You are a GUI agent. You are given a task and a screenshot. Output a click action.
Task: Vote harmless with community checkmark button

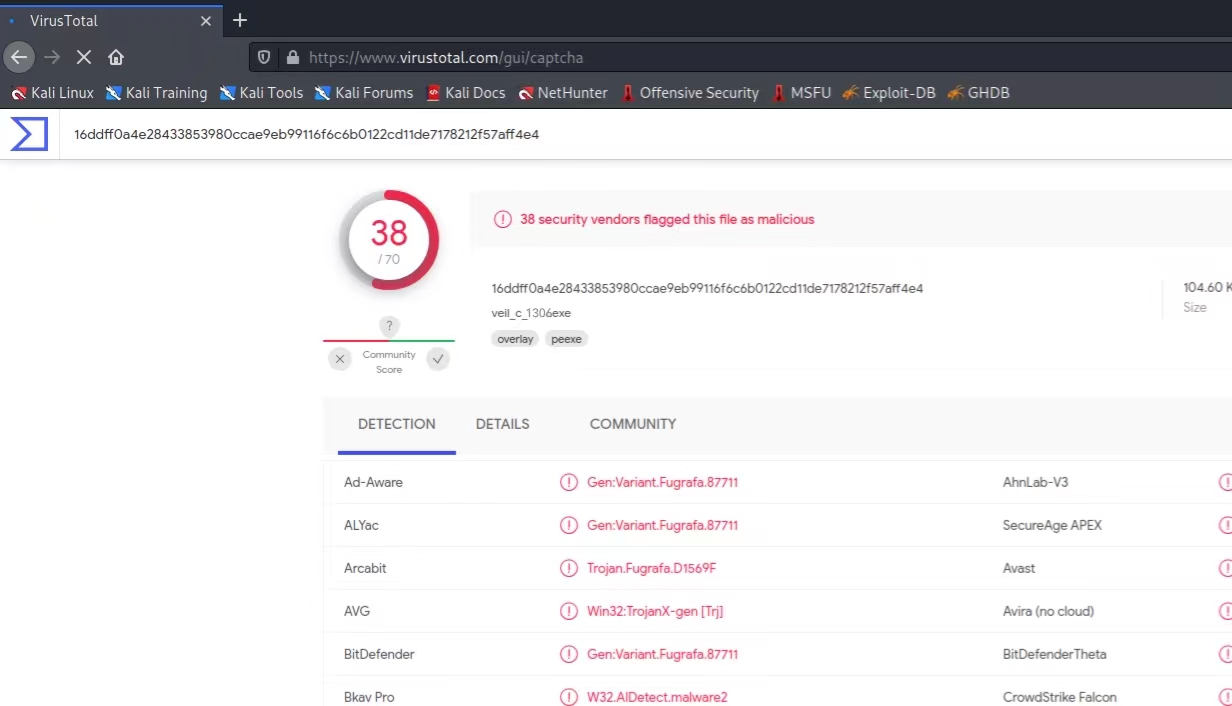point(438,359)
